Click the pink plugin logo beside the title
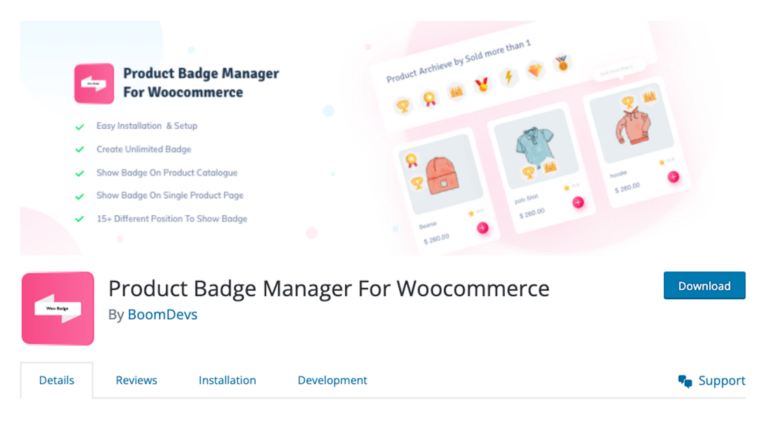 pos(58,309)
